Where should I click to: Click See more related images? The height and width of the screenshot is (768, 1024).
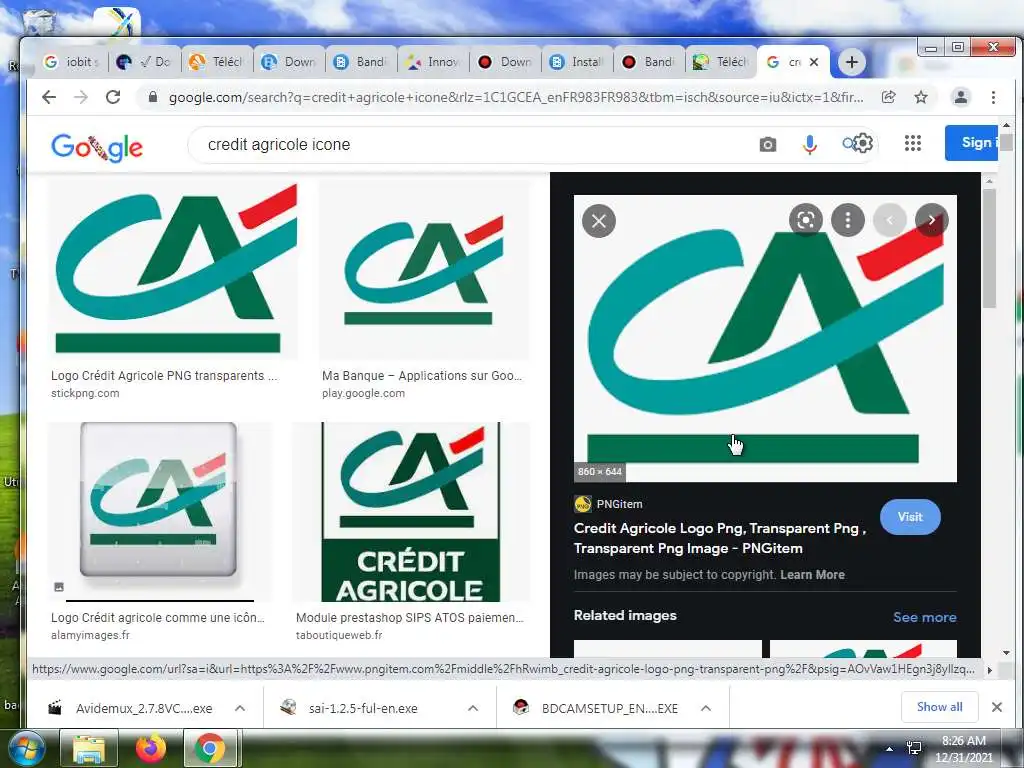click(925, 617)
